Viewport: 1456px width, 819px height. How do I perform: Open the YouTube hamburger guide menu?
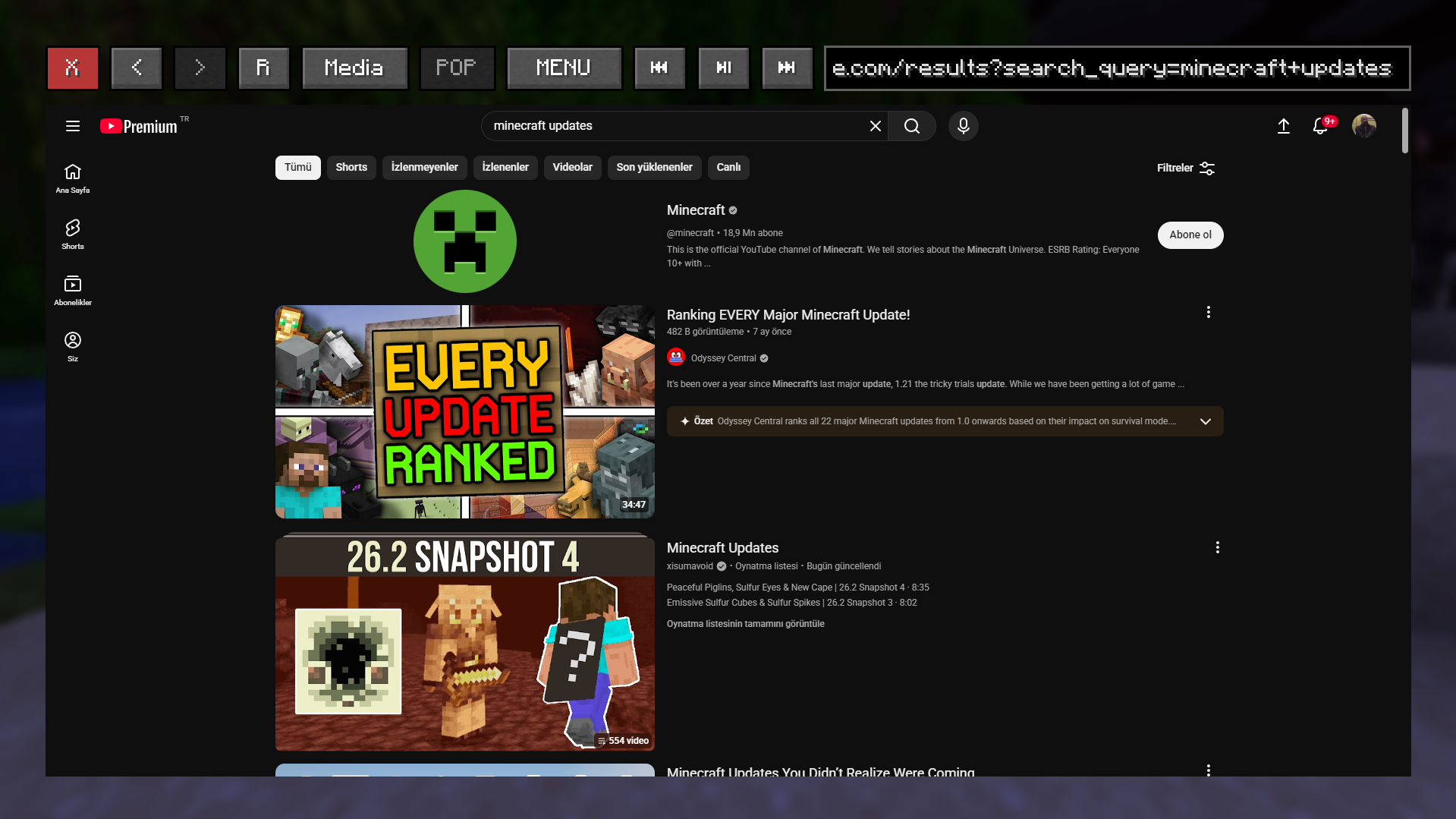73,126
